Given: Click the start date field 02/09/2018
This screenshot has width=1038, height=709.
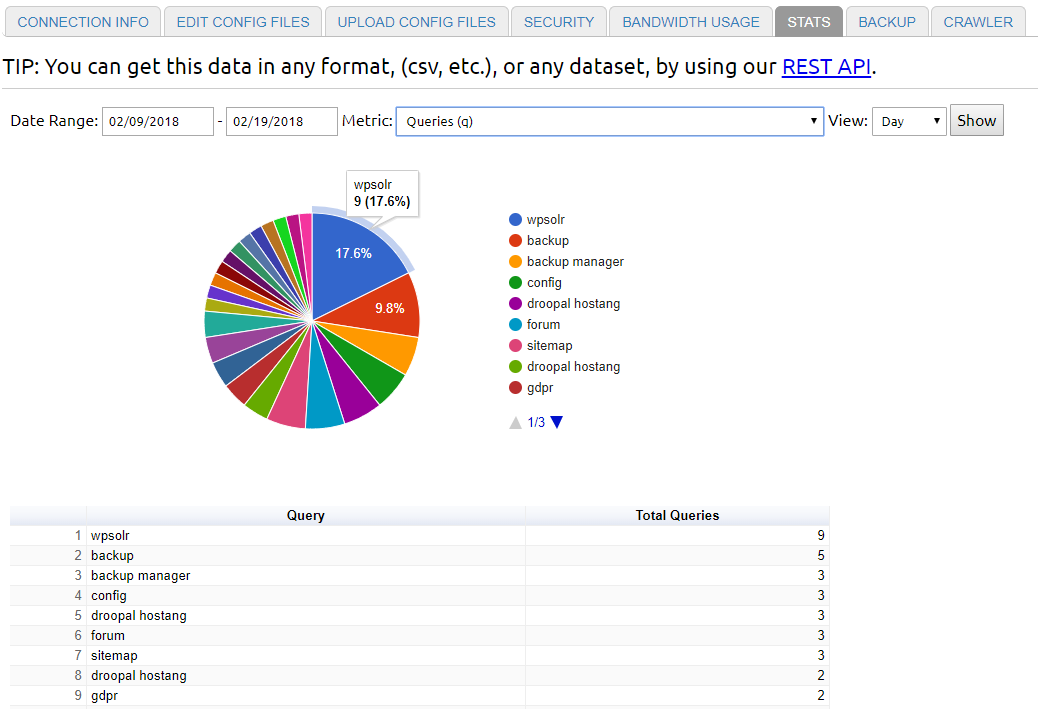Looking at the screenshot, I should [x=157, y=121].
